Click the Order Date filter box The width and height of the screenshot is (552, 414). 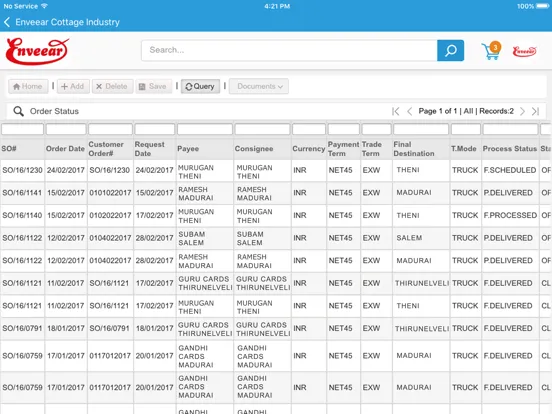(66, 129)
